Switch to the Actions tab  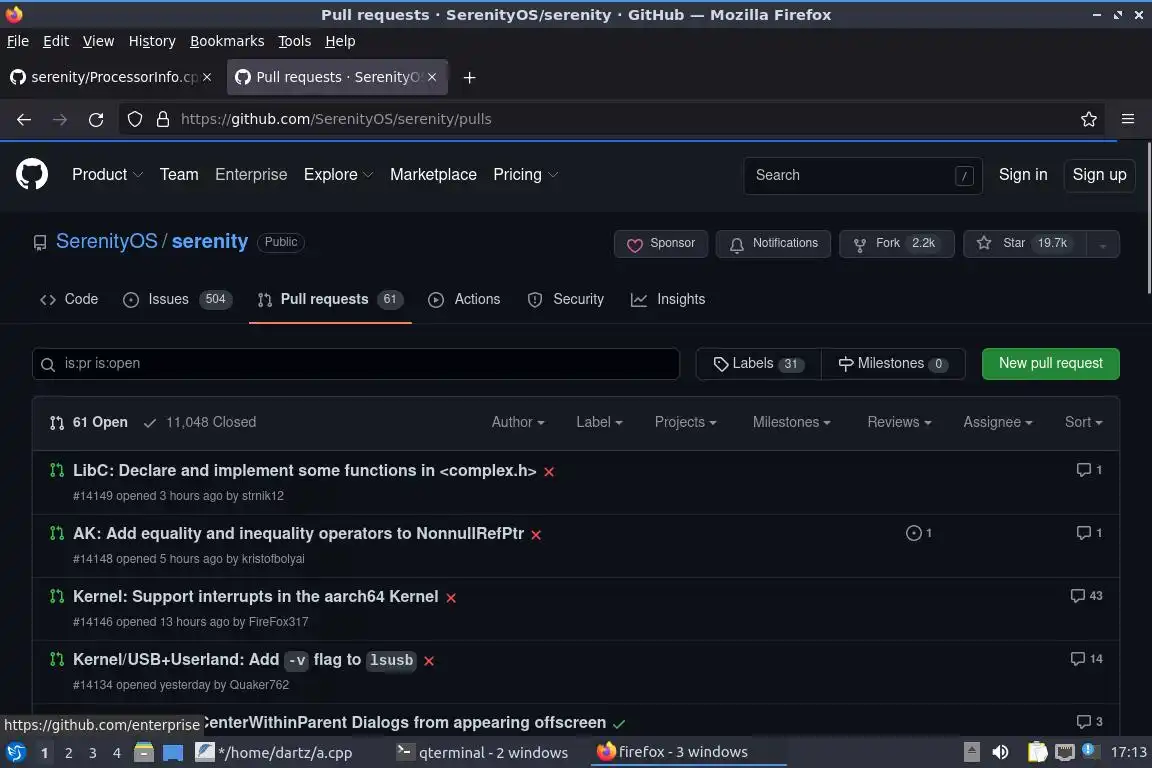tap(464, 299)
